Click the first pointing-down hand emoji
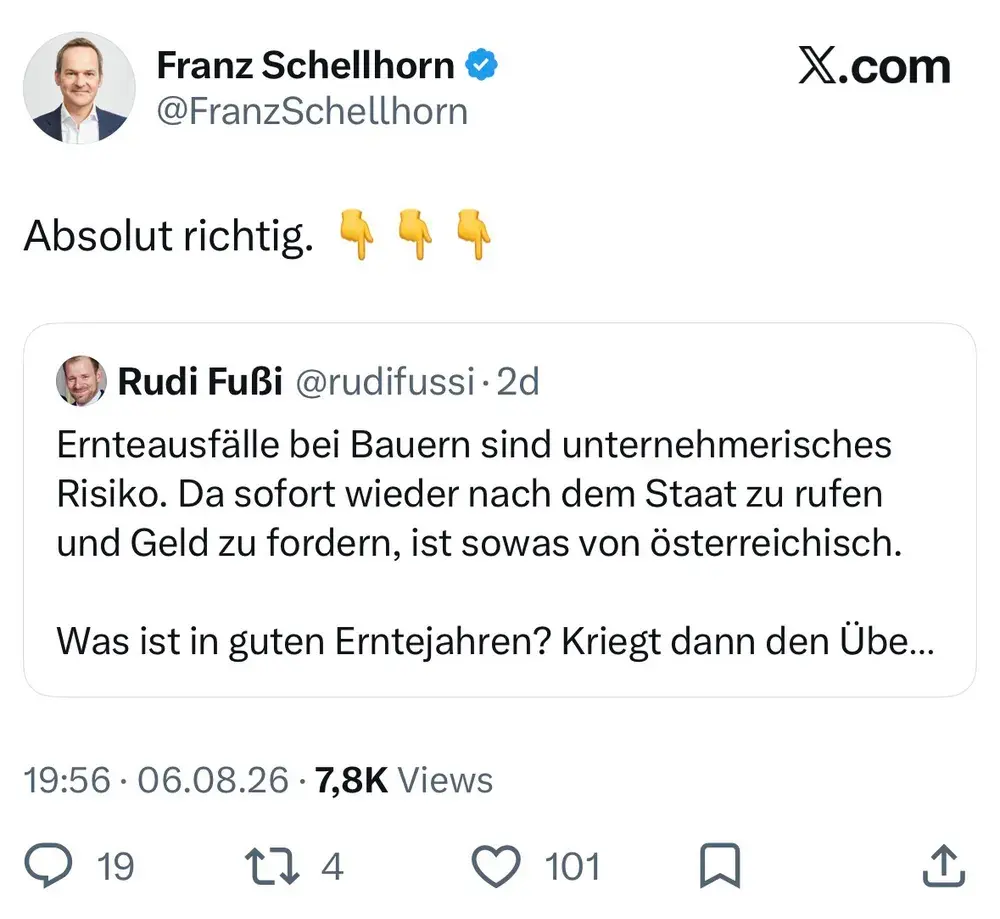Viewport: 1000px width, 919px height. 357,234
